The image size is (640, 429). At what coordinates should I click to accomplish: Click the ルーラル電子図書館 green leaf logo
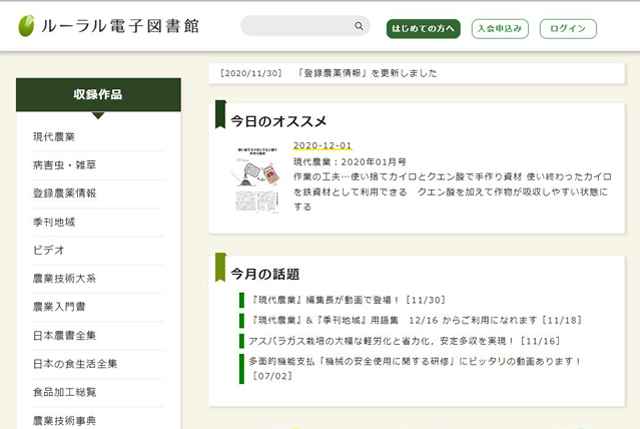27,27
